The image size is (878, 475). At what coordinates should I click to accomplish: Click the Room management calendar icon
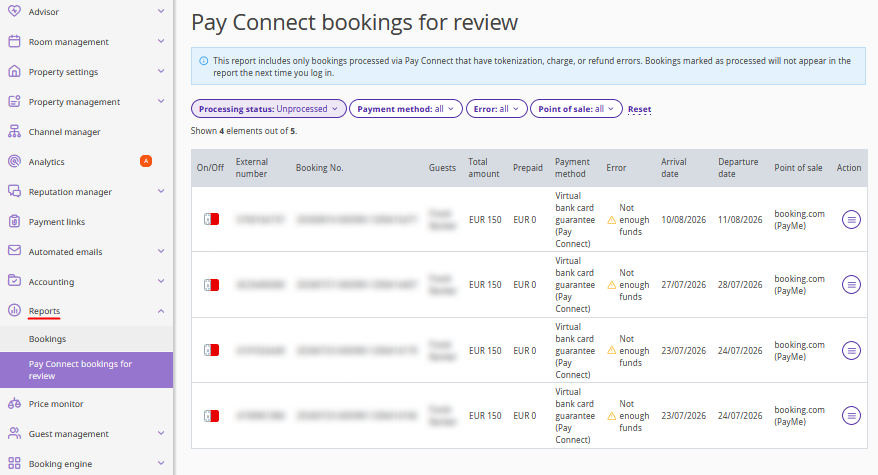tap(15, 41)
